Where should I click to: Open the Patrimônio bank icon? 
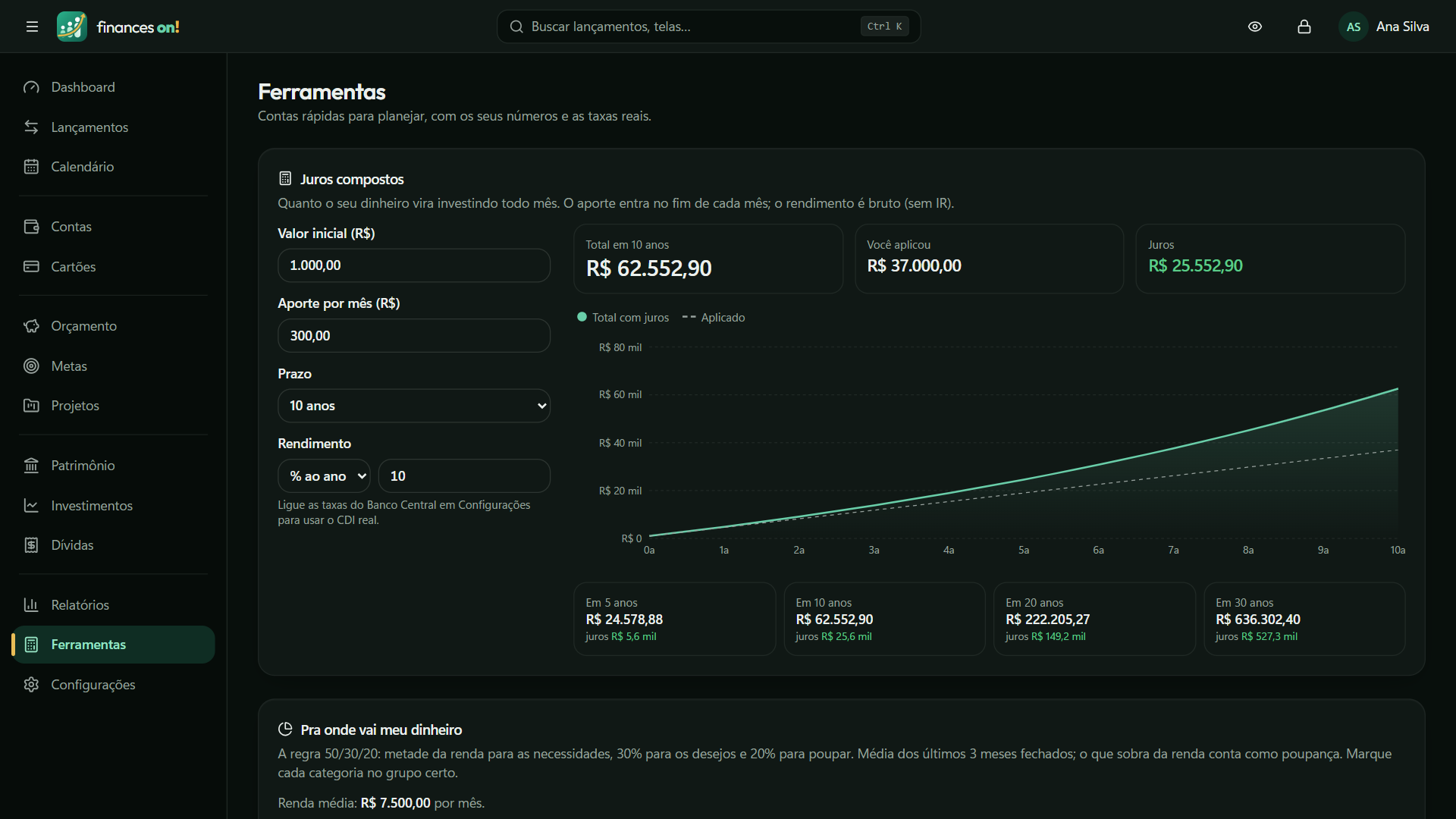tap(31, 466)
